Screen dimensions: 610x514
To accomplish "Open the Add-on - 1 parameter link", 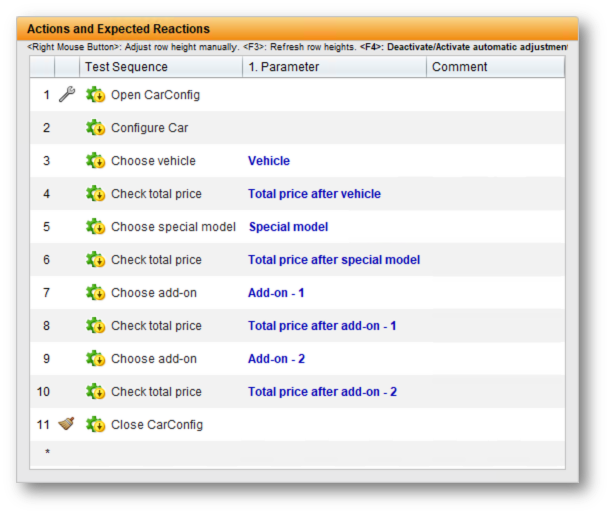I will pyautogui.click(x=276, y=293).
